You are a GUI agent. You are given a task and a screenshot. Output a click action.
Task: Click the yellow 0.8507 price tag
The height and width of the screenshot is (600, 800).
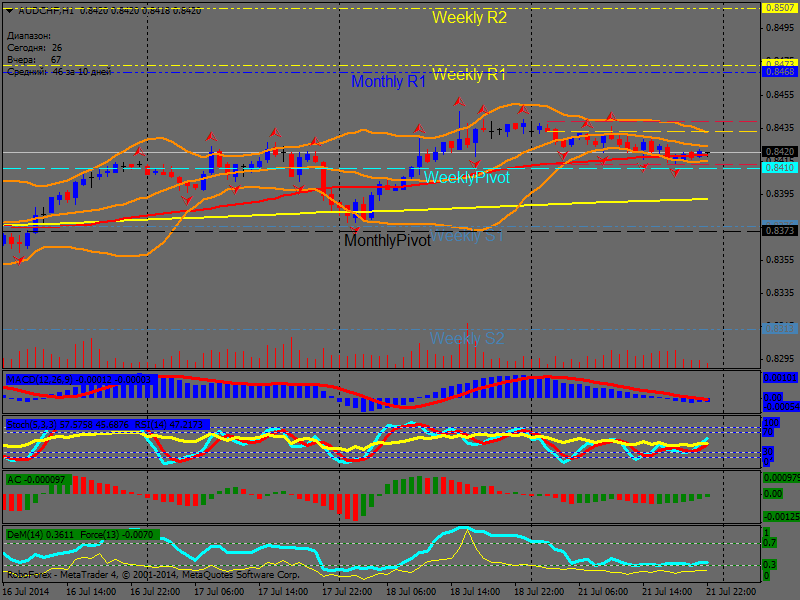click(x=780, y=8)
